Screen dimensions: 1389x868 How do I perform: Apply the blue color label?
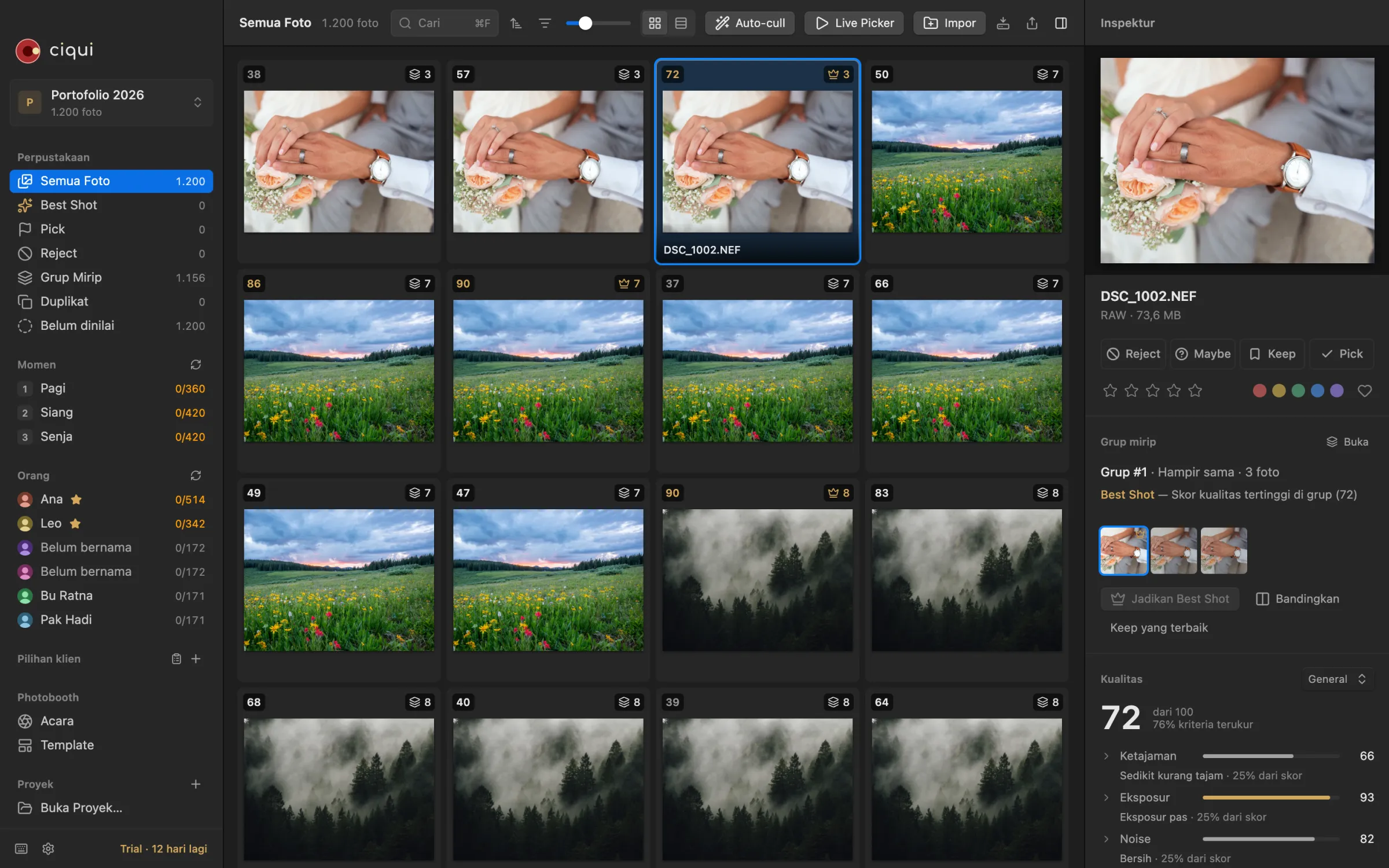[1317, 391]
